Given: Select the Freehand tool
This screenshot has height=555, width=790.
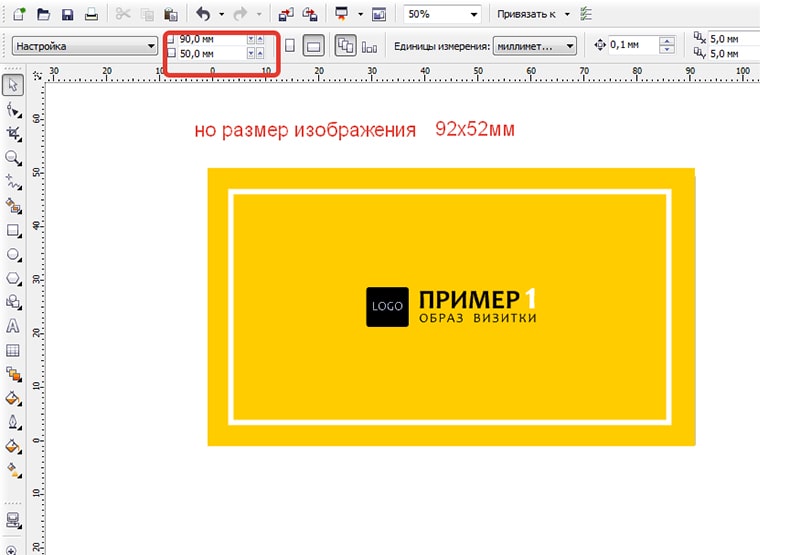Looking at the screenshot, I should point(13,182).
